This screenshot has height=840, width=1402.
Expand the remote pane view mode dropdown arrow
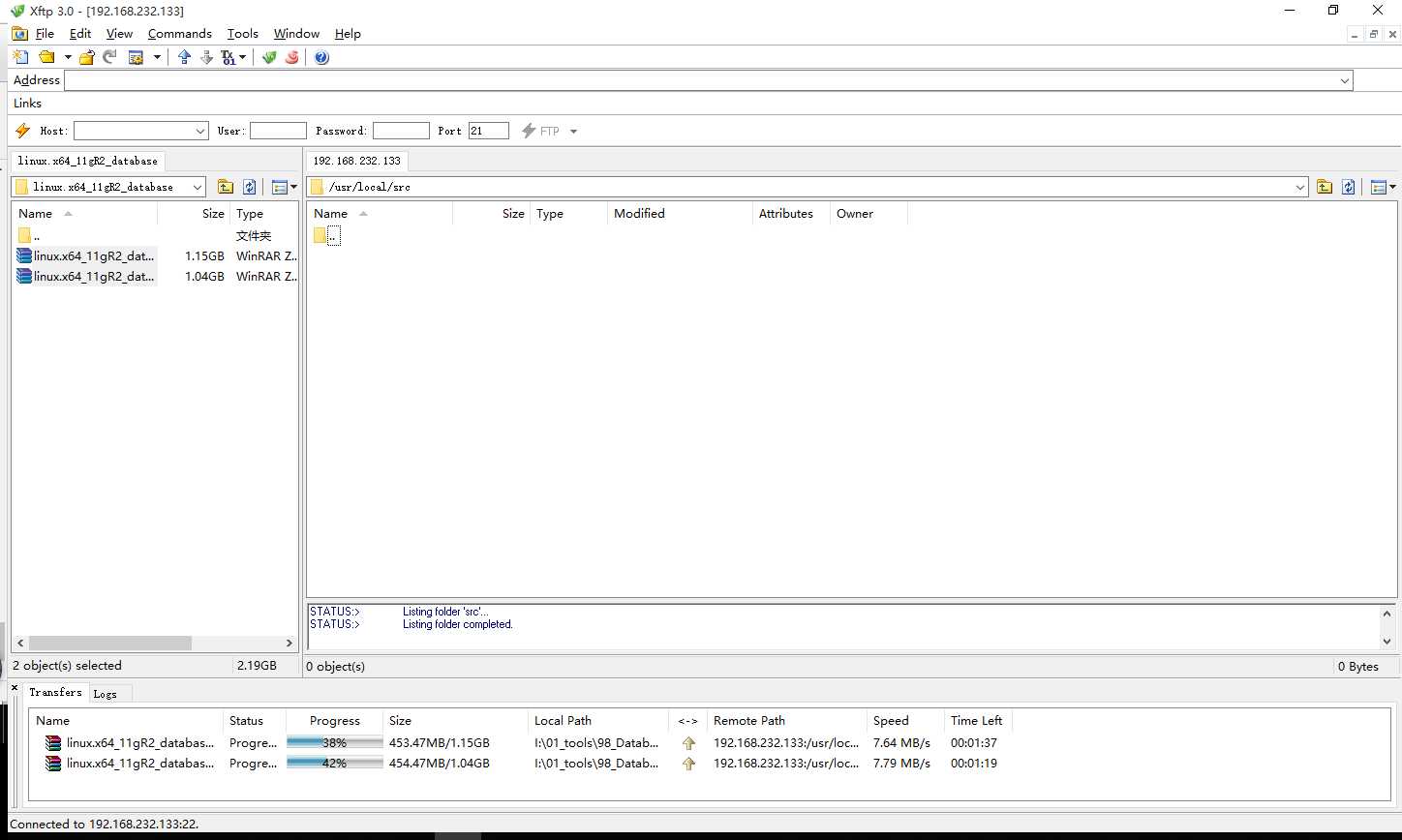pyautogui.click(x=1392, y=187)
